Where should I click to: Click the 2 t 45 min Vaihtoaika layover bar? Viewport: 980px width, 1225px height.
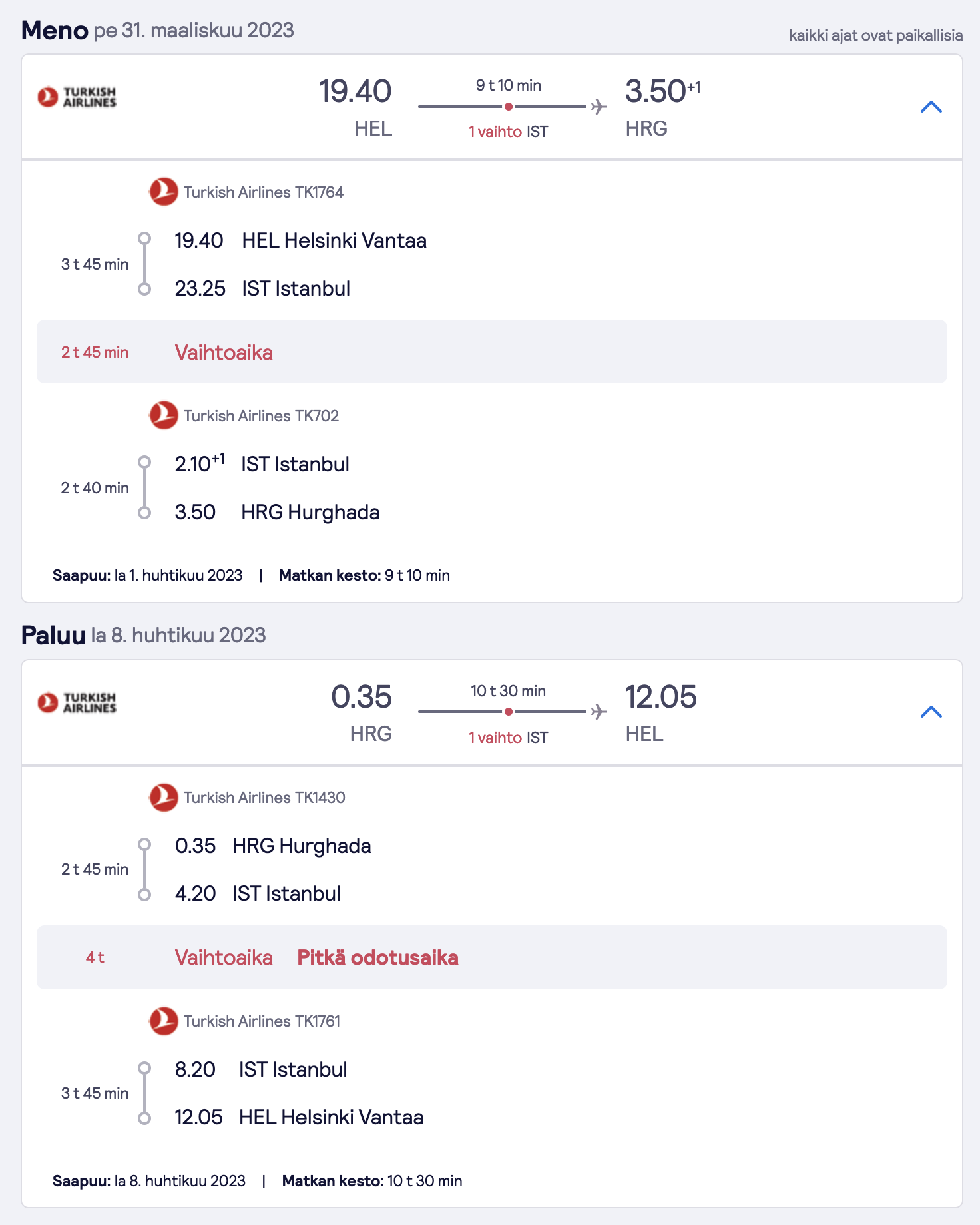coord(492,352)
